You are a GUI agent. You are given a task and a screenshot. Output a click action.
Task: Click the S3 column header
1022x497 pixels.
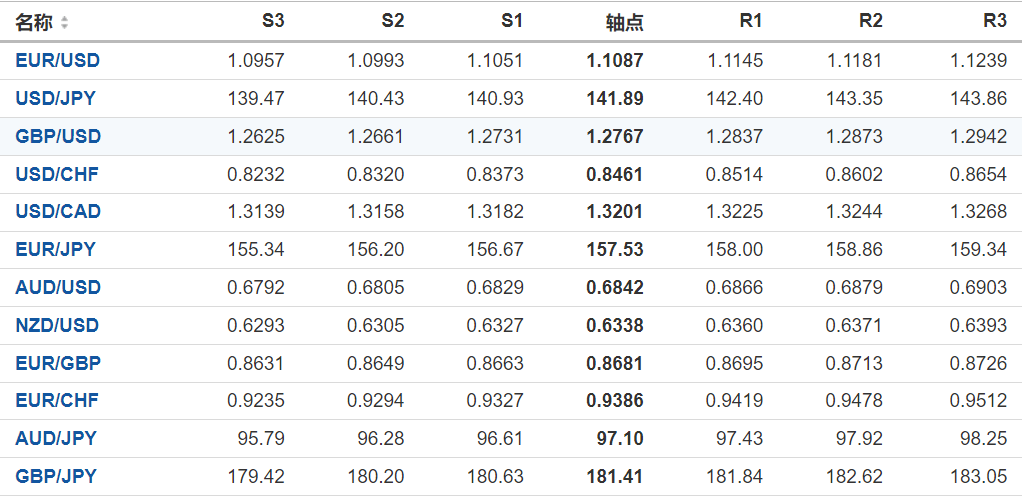273,21
